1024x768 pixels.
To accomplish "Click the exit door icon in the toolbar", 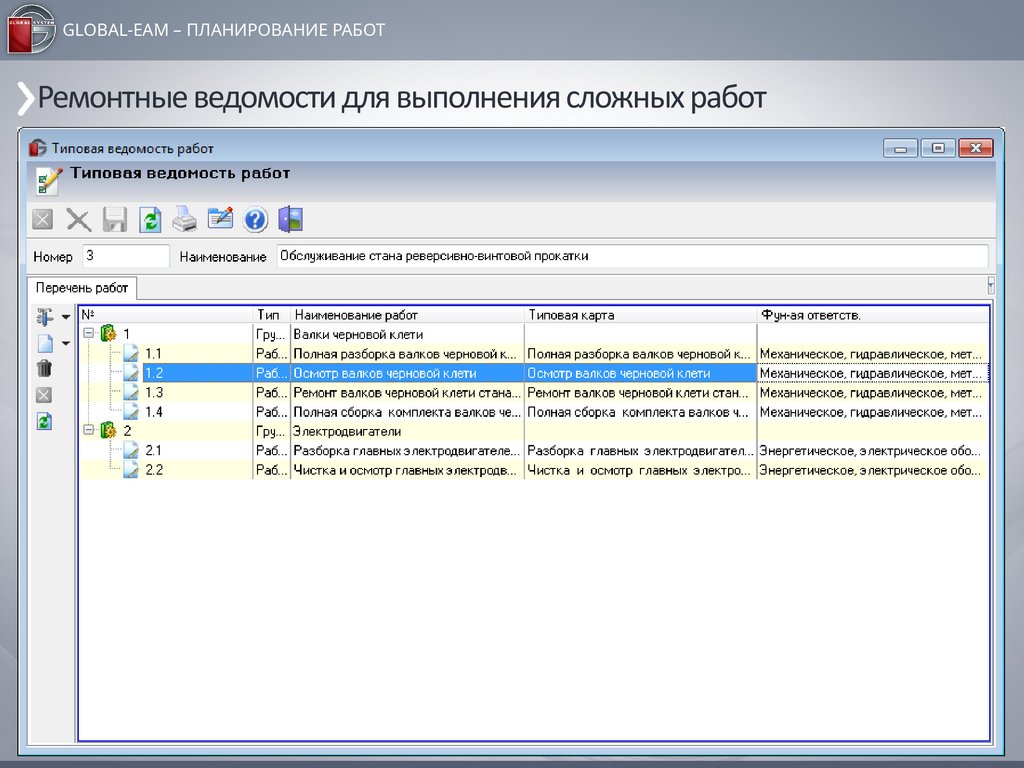I will [290, 219].
